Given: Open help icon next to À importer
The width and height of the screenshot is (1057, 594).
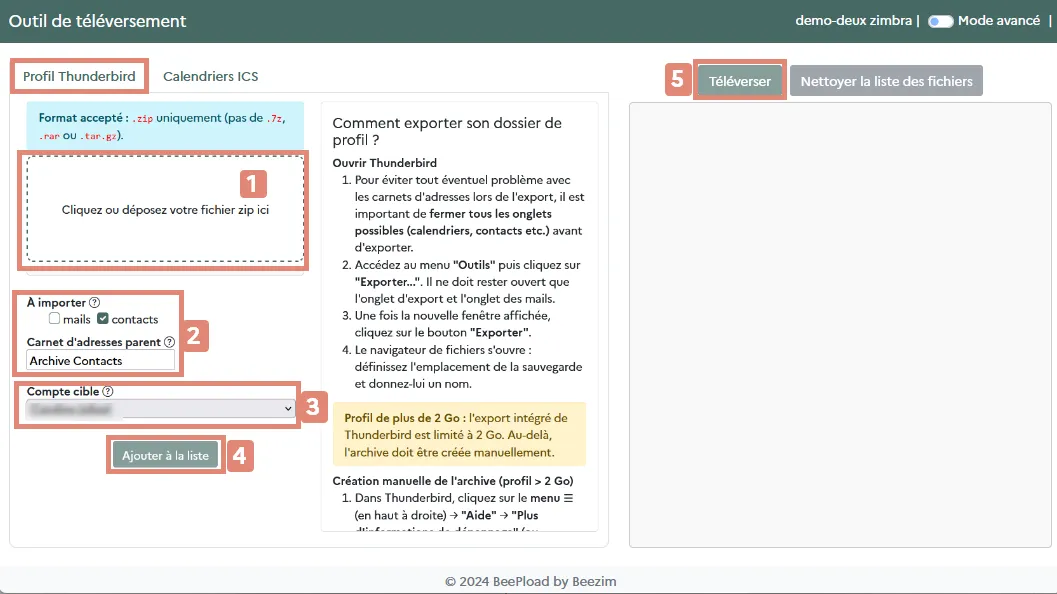Looking at the screenshot, I should tap(94, 303).
